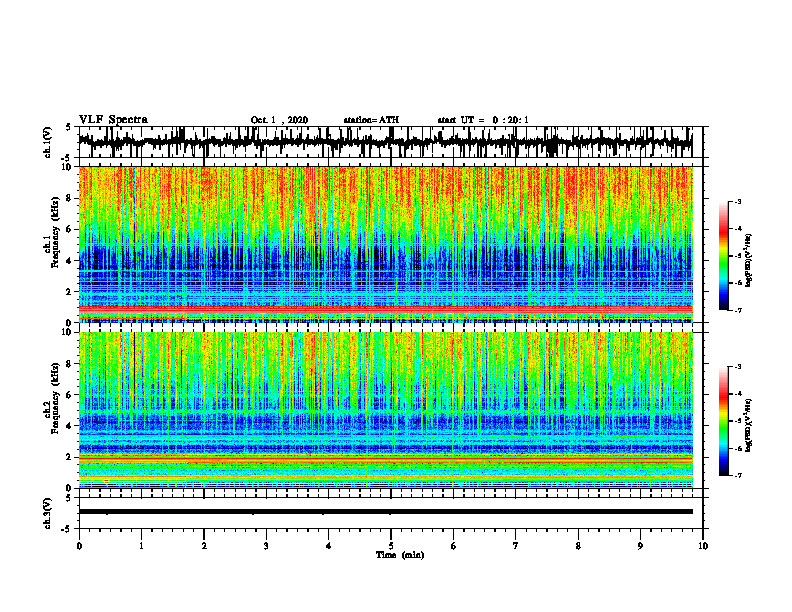Click the time axis tick label "3"
Viewport: 792px width, 612px height.
click(x=266, y=546)
